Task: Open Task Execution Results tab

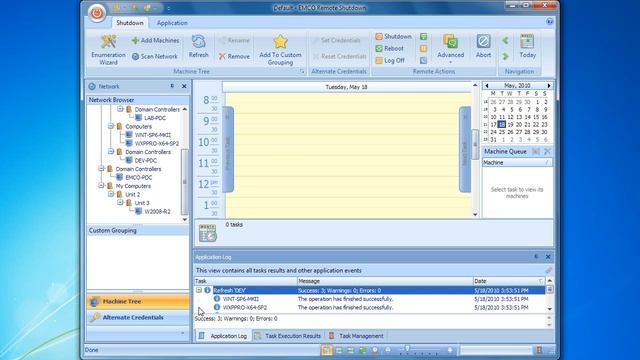Action: (287, 336)
